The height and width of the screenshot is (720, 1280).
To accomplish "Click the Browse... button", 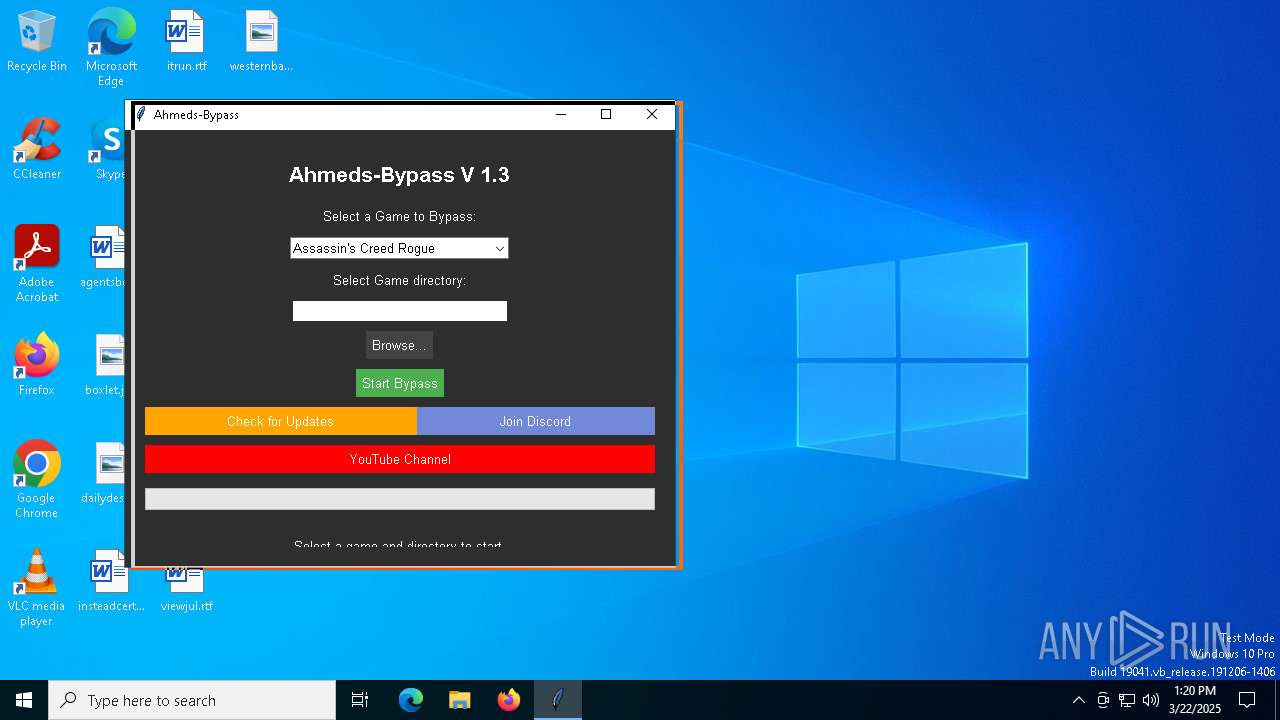I will pos(399,345).
